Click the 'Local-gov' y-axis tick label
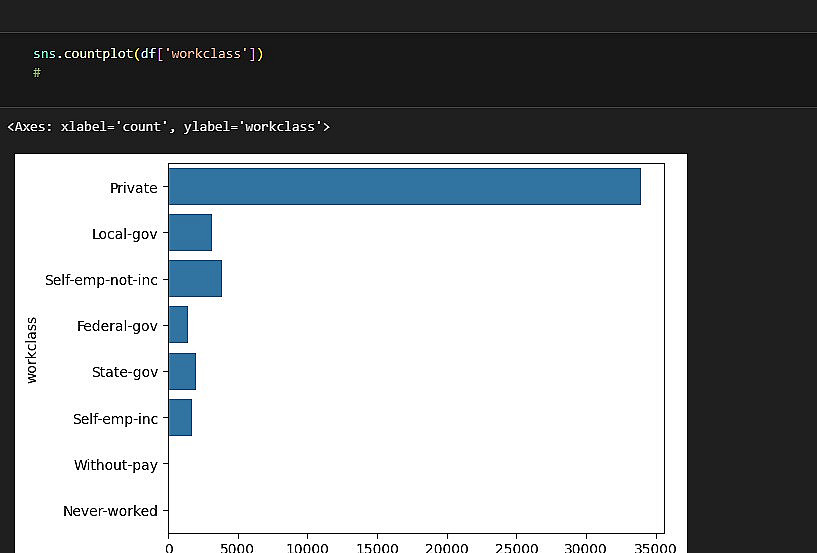 tap(124, 234)
